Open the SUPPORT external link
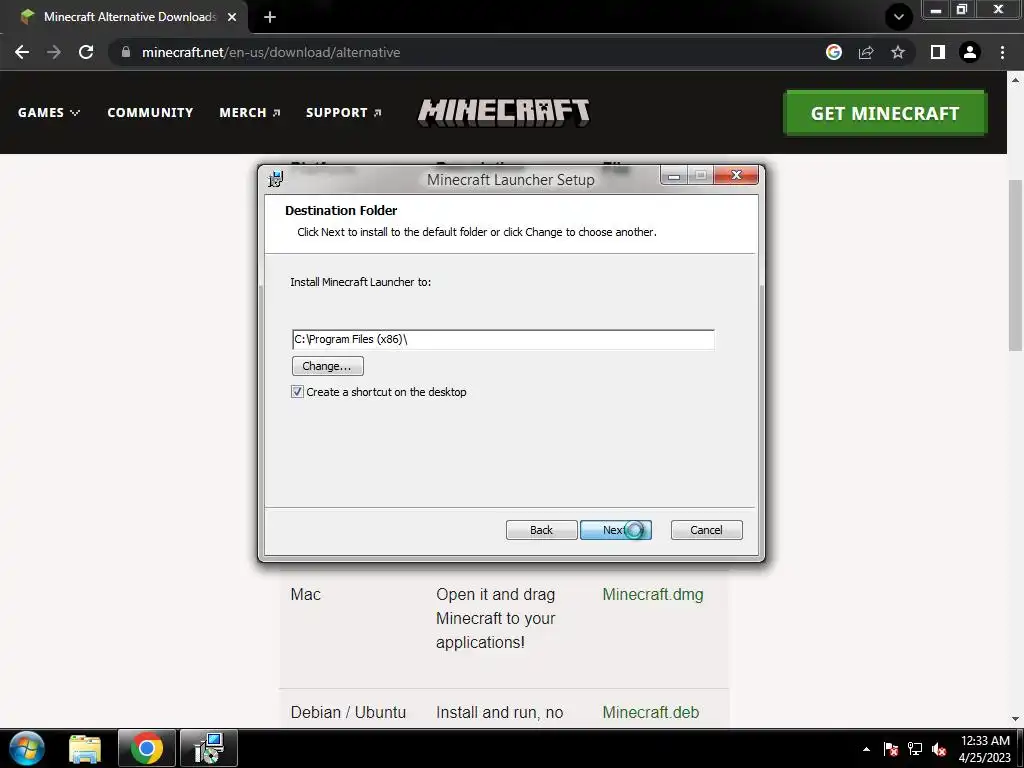 tap(344, 112)
